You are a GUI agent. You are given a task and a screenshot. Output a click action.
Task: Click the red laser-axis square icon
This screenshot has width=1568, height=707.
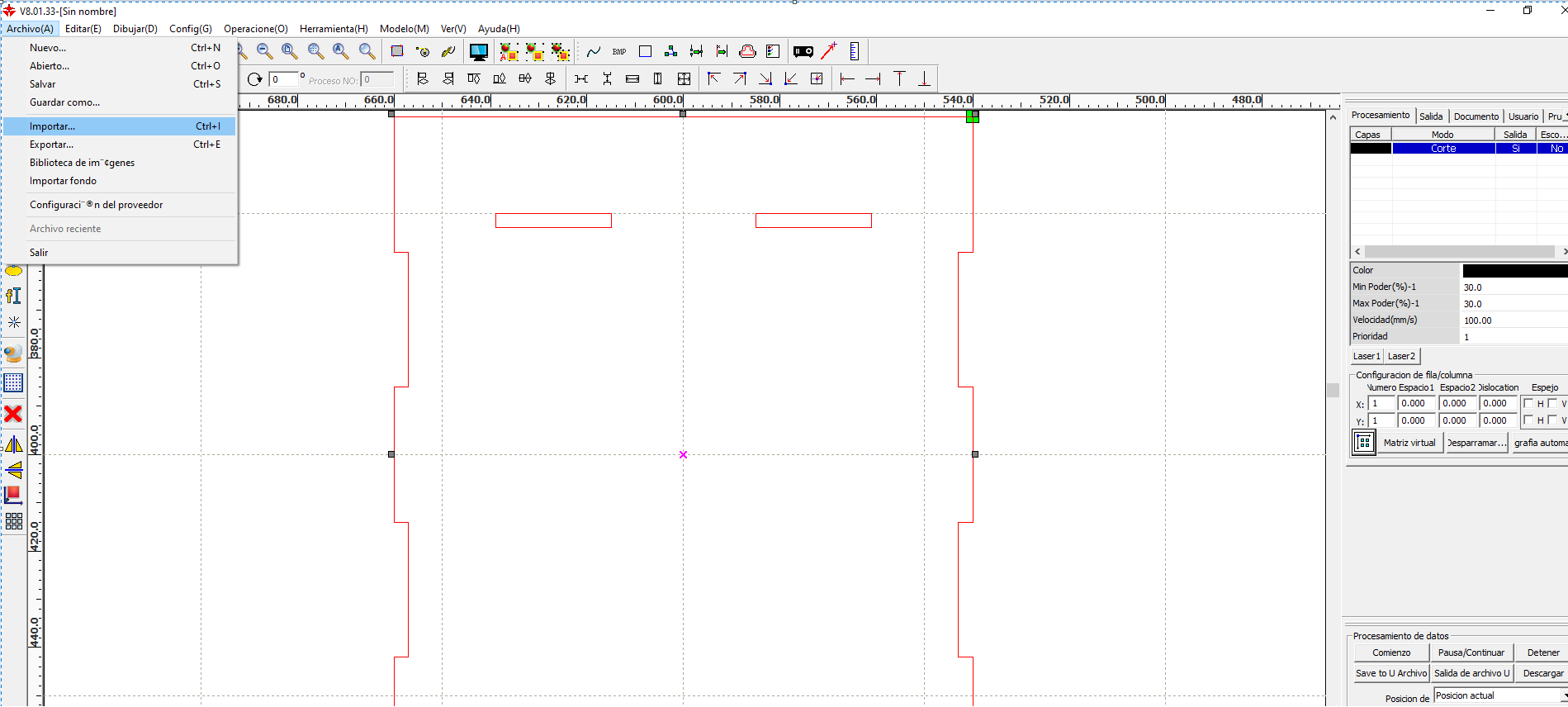[13, 495]
